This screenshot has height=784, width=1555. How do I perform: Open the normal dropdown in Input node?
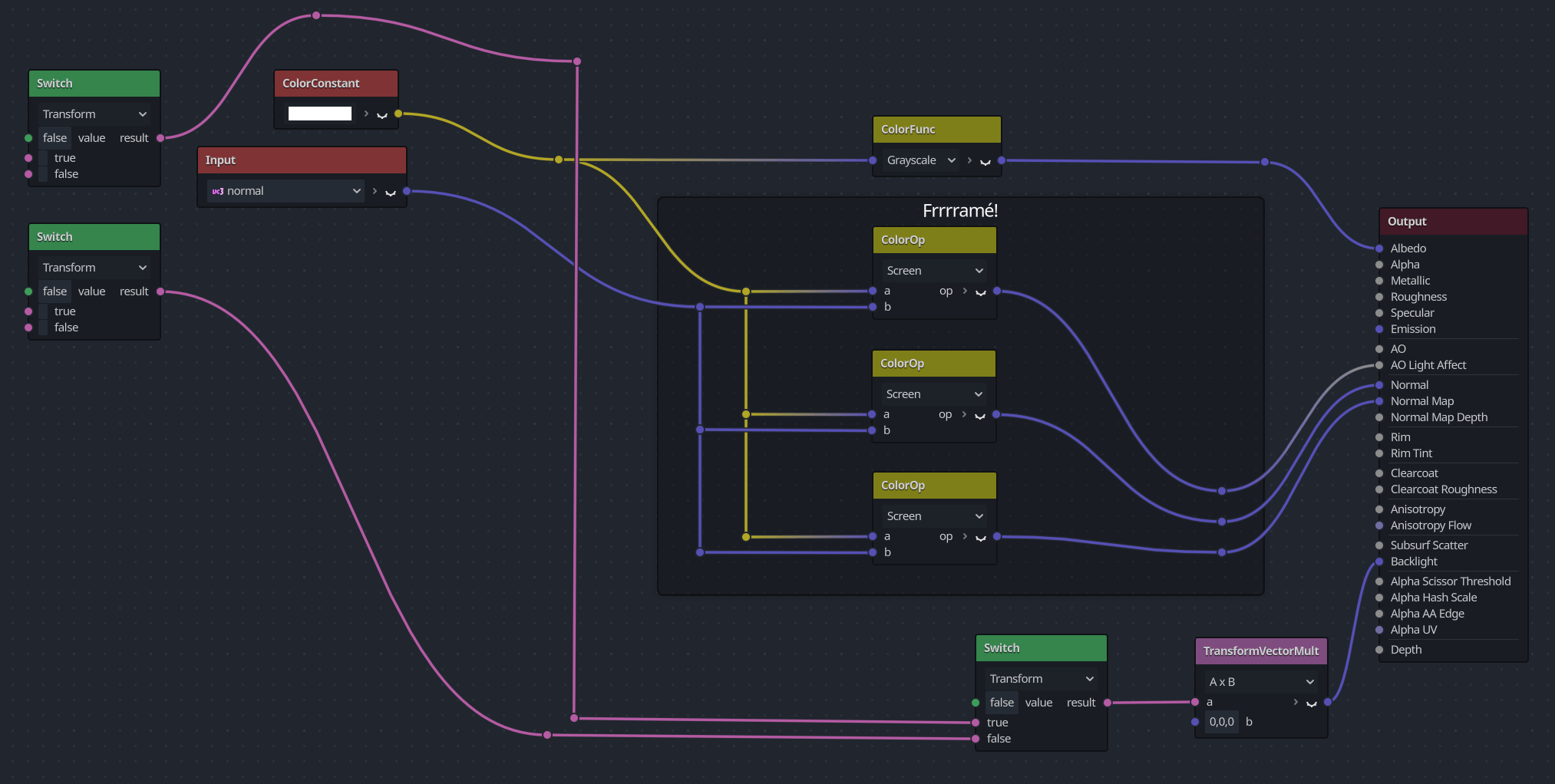(286, 191)
